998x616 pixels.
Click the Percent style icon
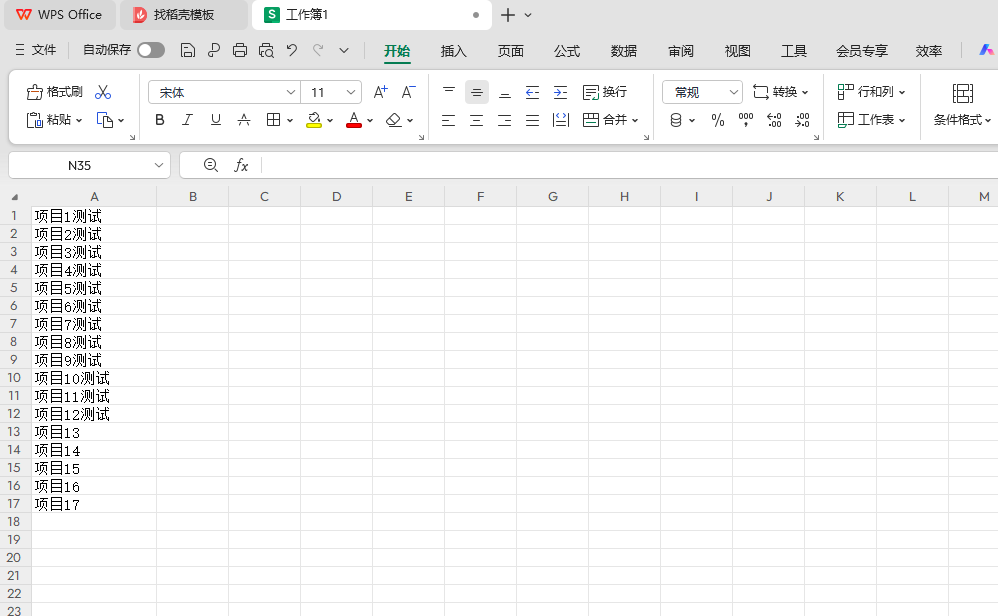716,120
